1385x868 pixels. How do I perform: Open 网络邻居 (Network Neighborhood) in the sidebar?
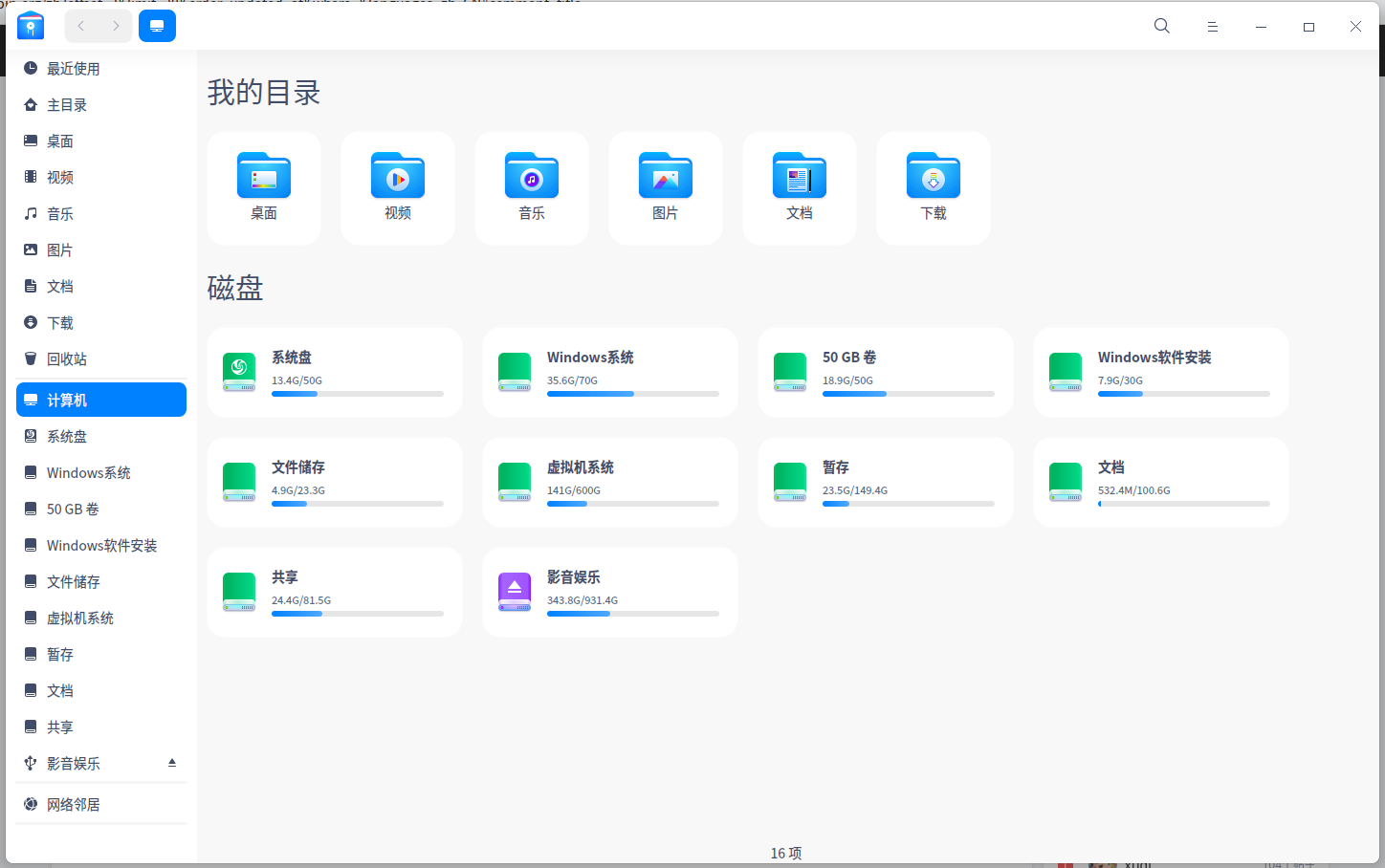pos(74,804)
